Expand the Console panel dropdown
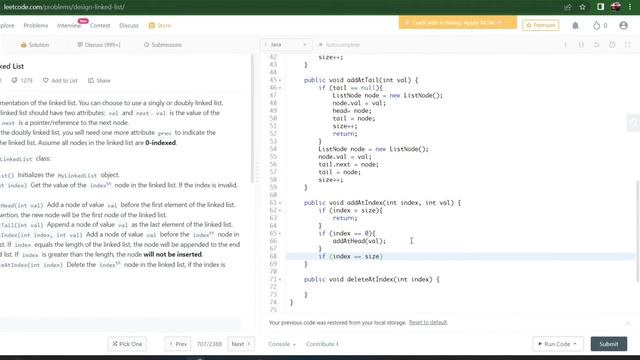 pos(282,344)
